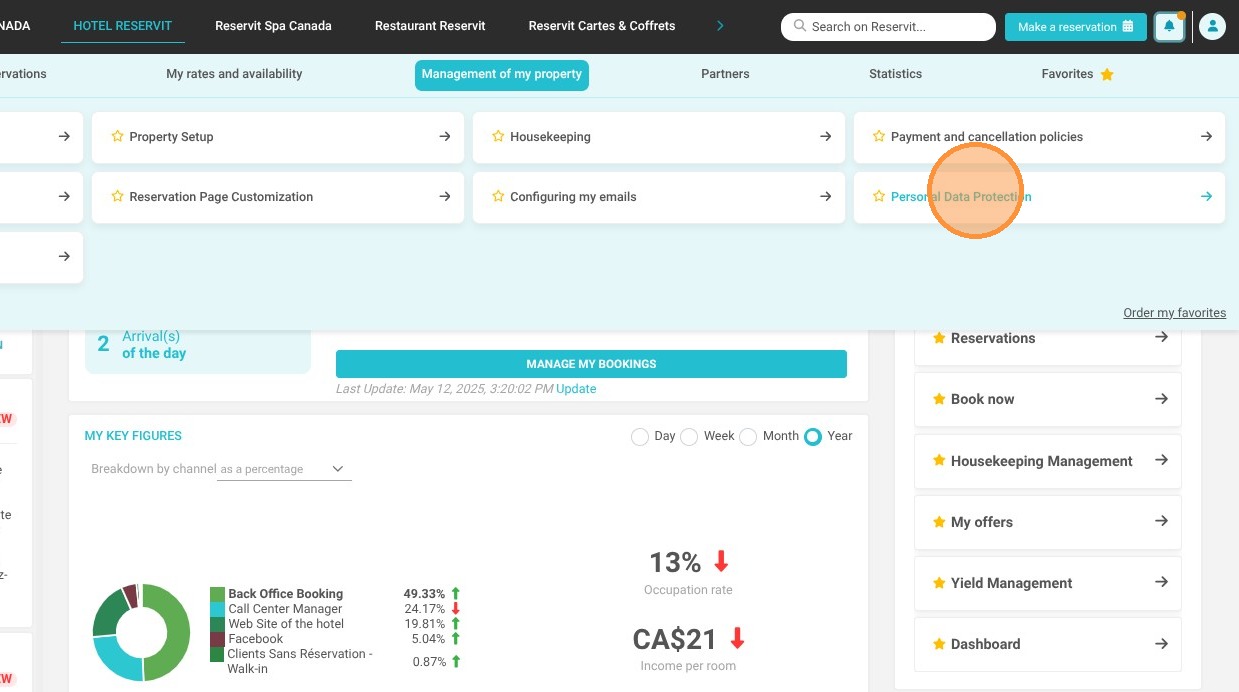Click the search magnifier icon

click(x=800, y=27)
